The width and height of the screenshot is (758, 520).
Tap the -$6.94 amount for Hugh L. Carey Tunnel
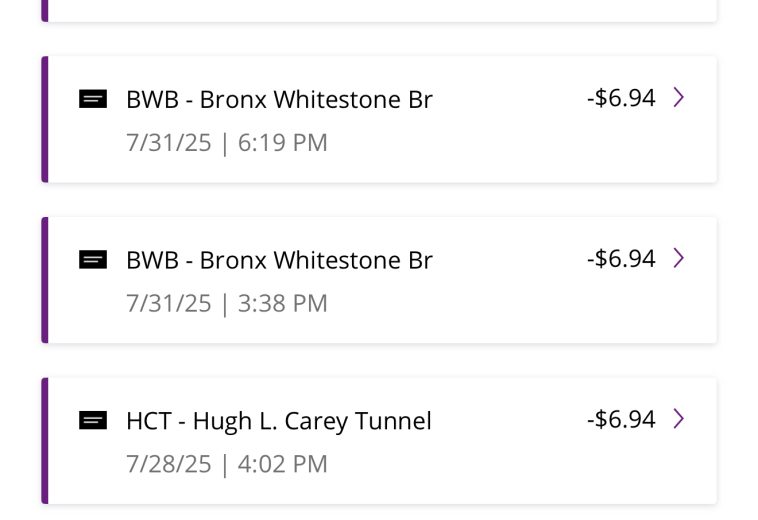621,420
